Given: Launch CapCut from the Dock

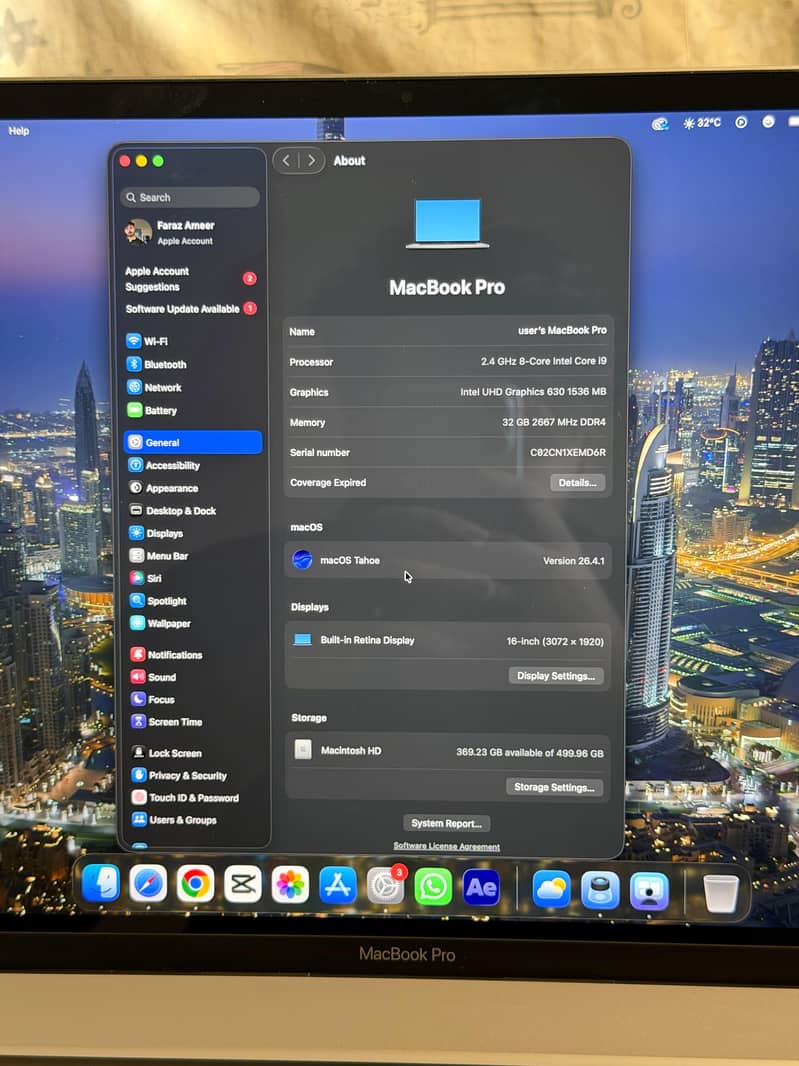Looking at the screenshot, I should tap(243, 884).
